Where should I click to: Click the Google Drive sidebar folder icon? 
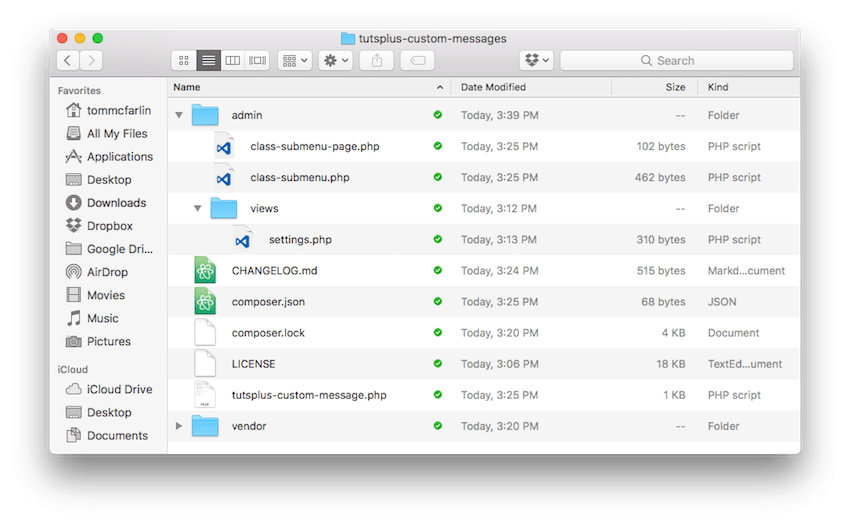[73, 249]
